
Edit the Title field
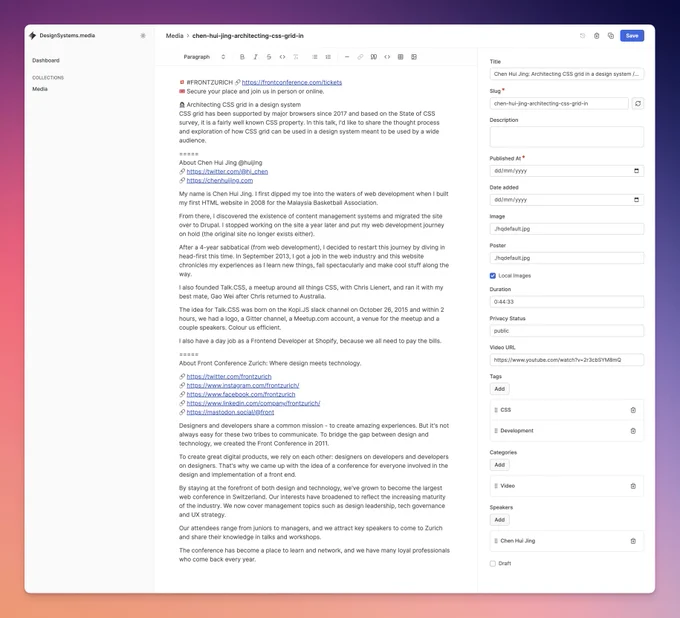[567, 74]
